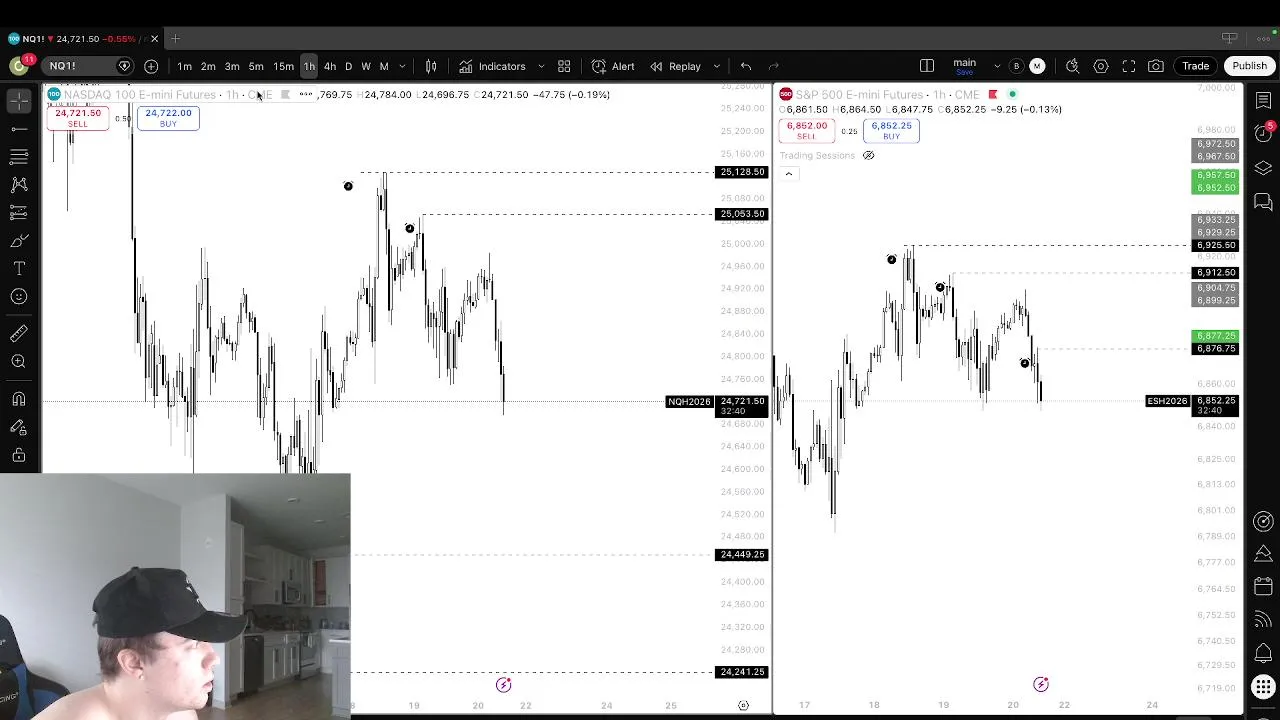This screenshot has width=1280, height=720.
Task: Choose the D daily timeframe
Action: 348,67
